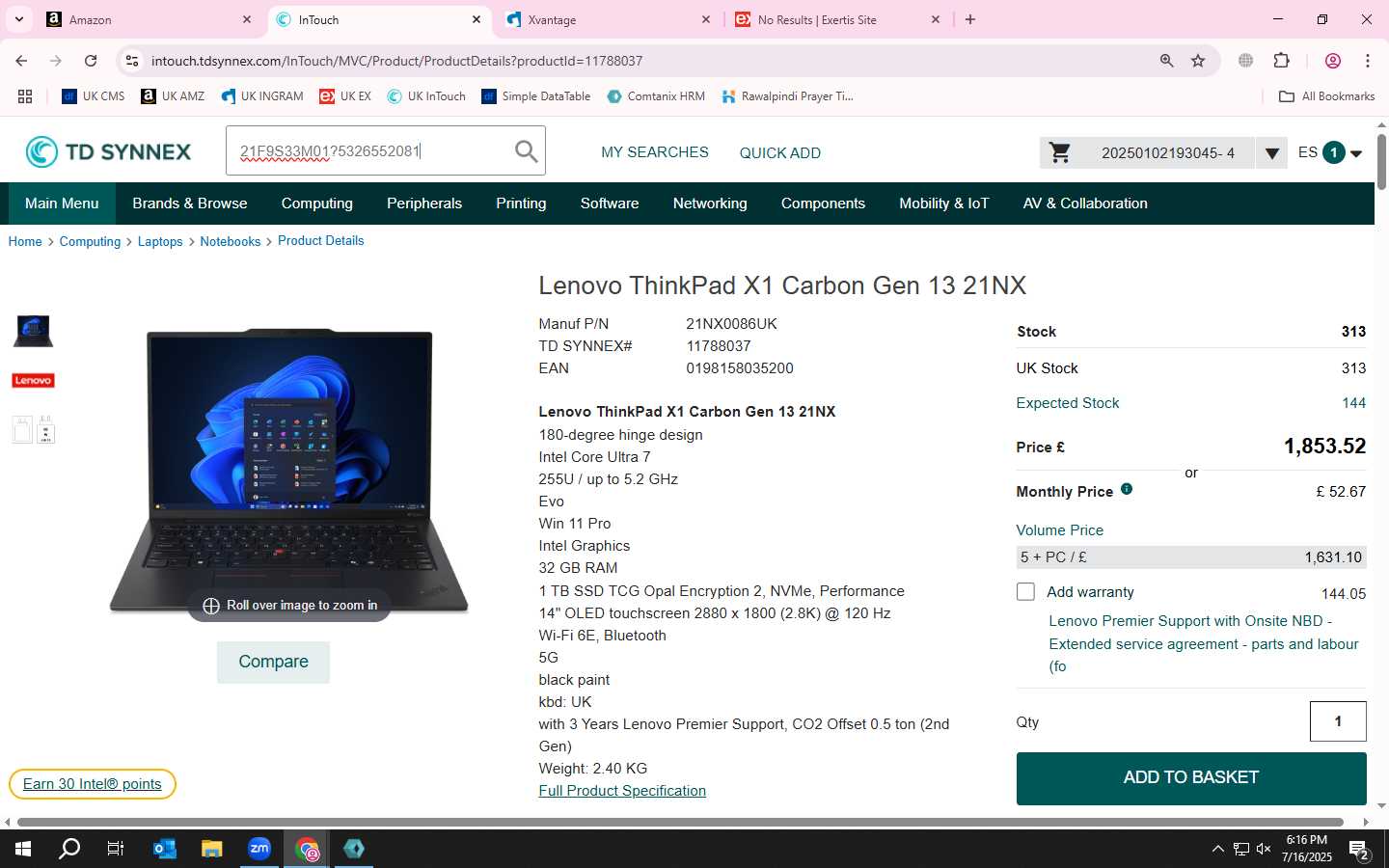Screen dimensions: 1389x868
Task: Click the Qty input field
Action: 1338,721
